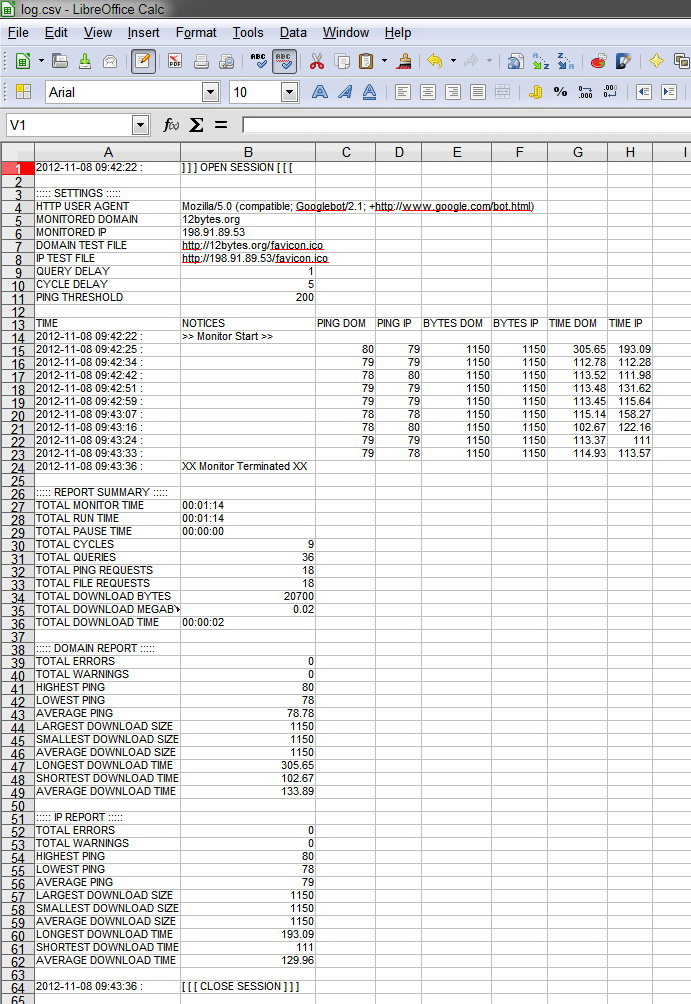Expand the Name Box dropdown
This screenshot has width=691, height=1004.
[x=141, y=125]
